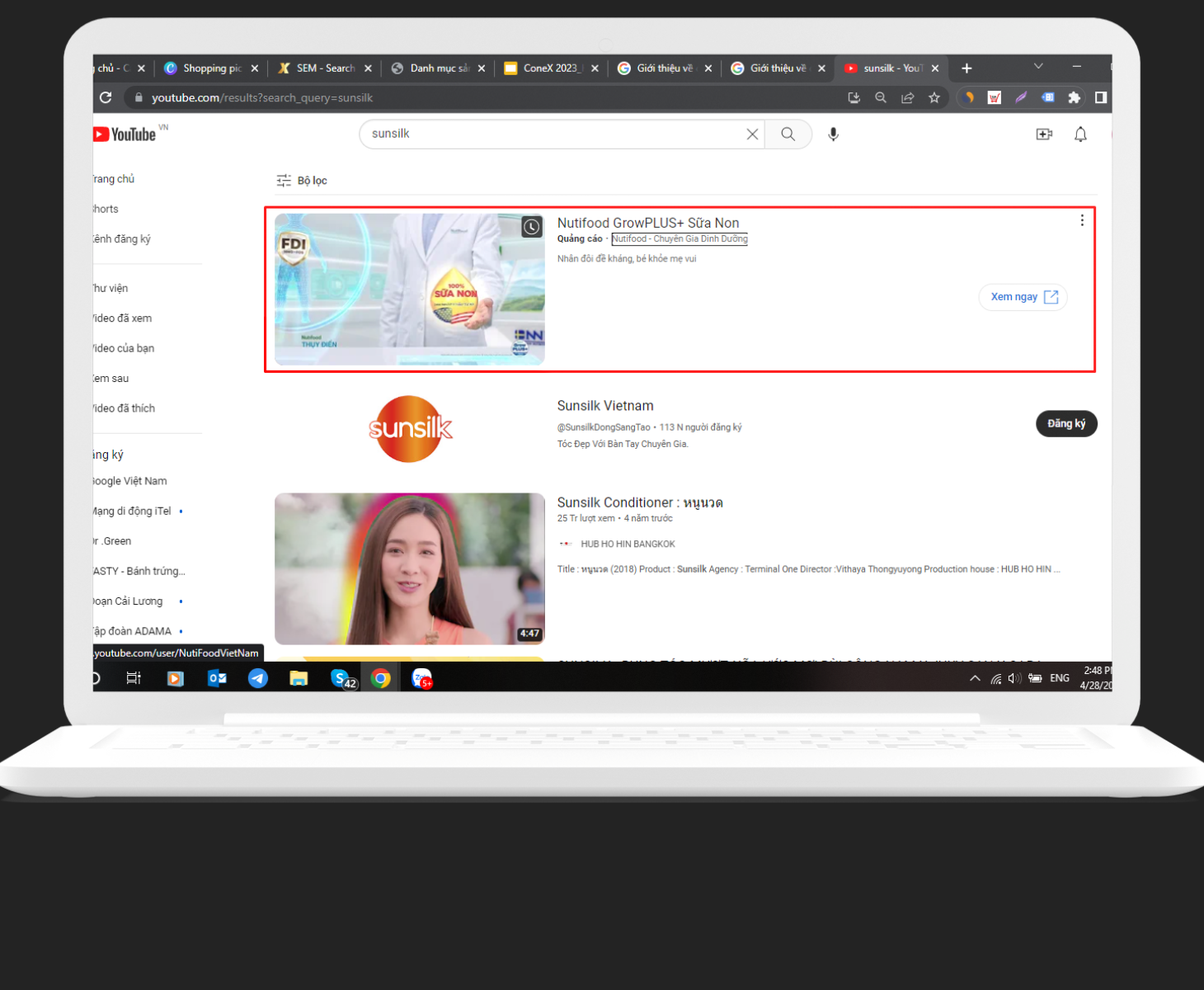Click the magnifier search button

[788, 134]
